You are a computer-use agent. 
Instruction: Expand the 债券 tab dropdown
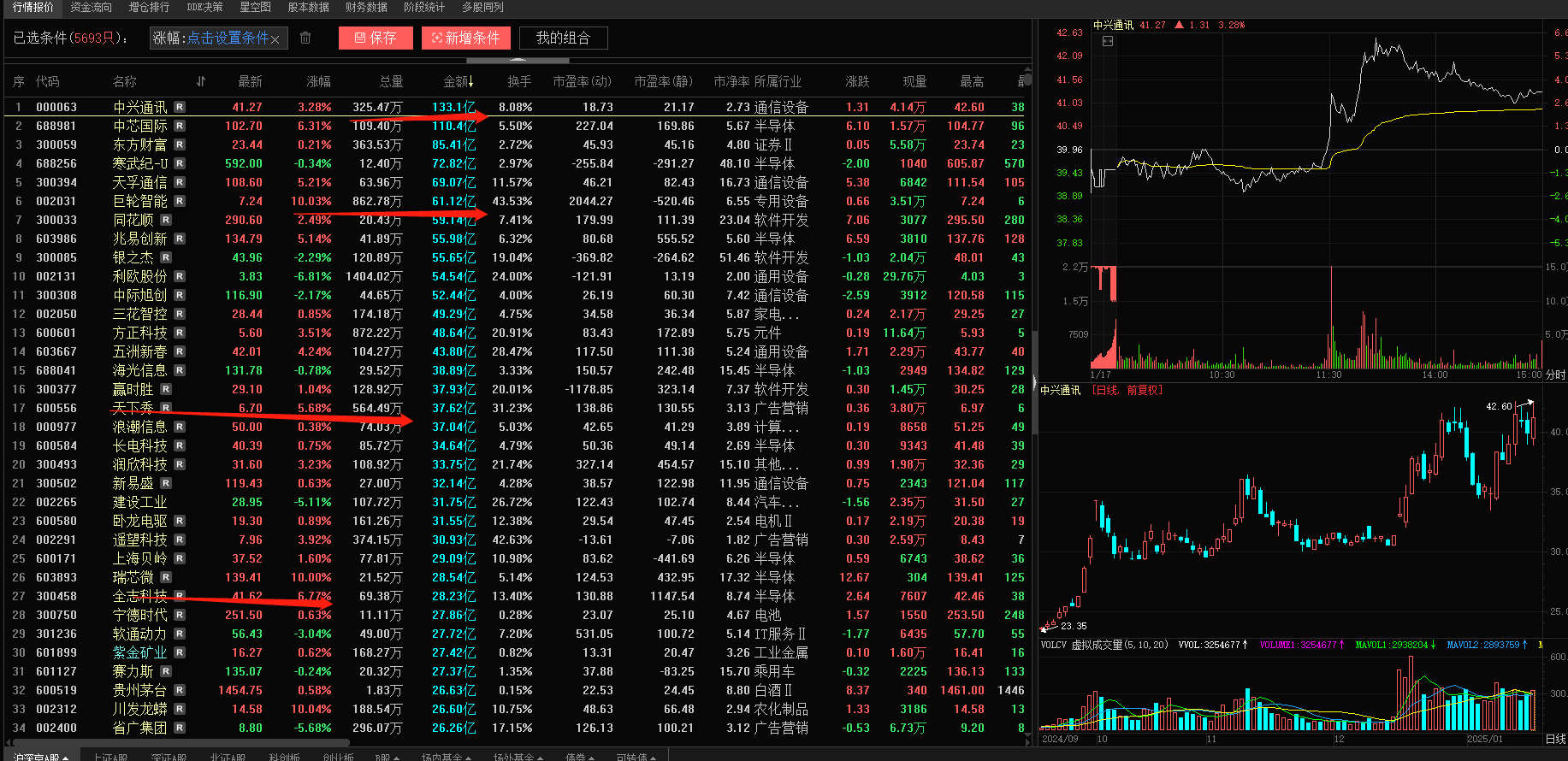coord(591,758)
